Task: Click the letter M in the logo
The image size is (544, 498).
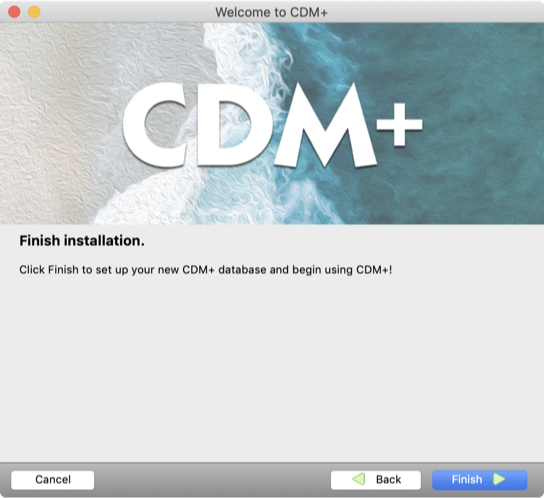Action: tap(326, 126)
